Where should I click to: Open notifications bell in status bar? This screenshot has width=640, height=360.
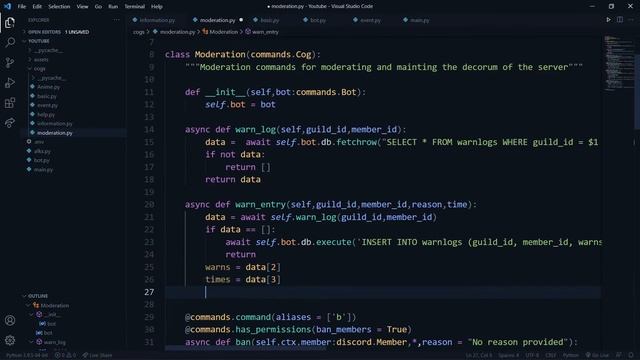point(631,355)
